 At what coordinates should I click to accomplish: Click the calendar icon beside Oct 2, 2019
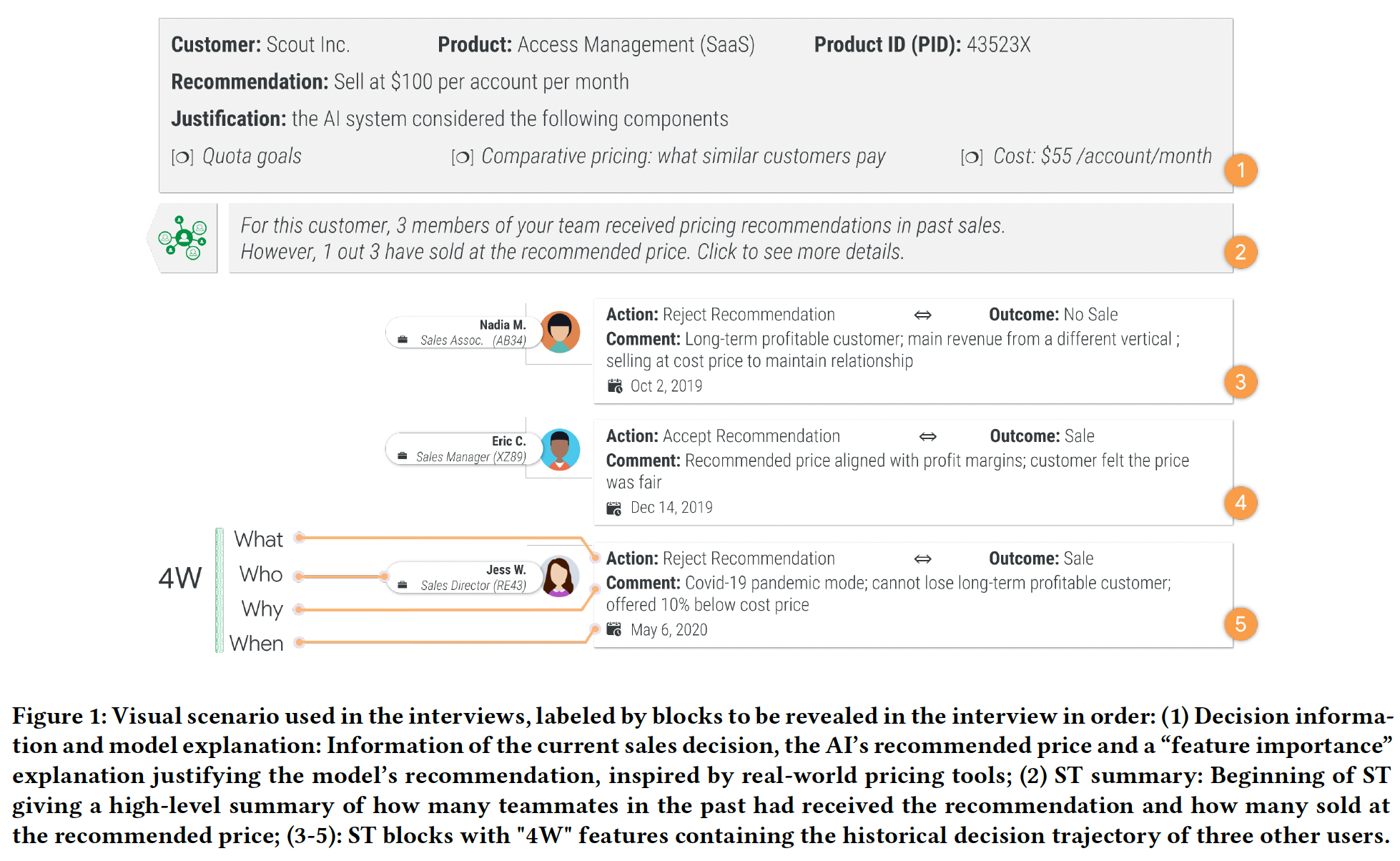[x=615, y=386]
